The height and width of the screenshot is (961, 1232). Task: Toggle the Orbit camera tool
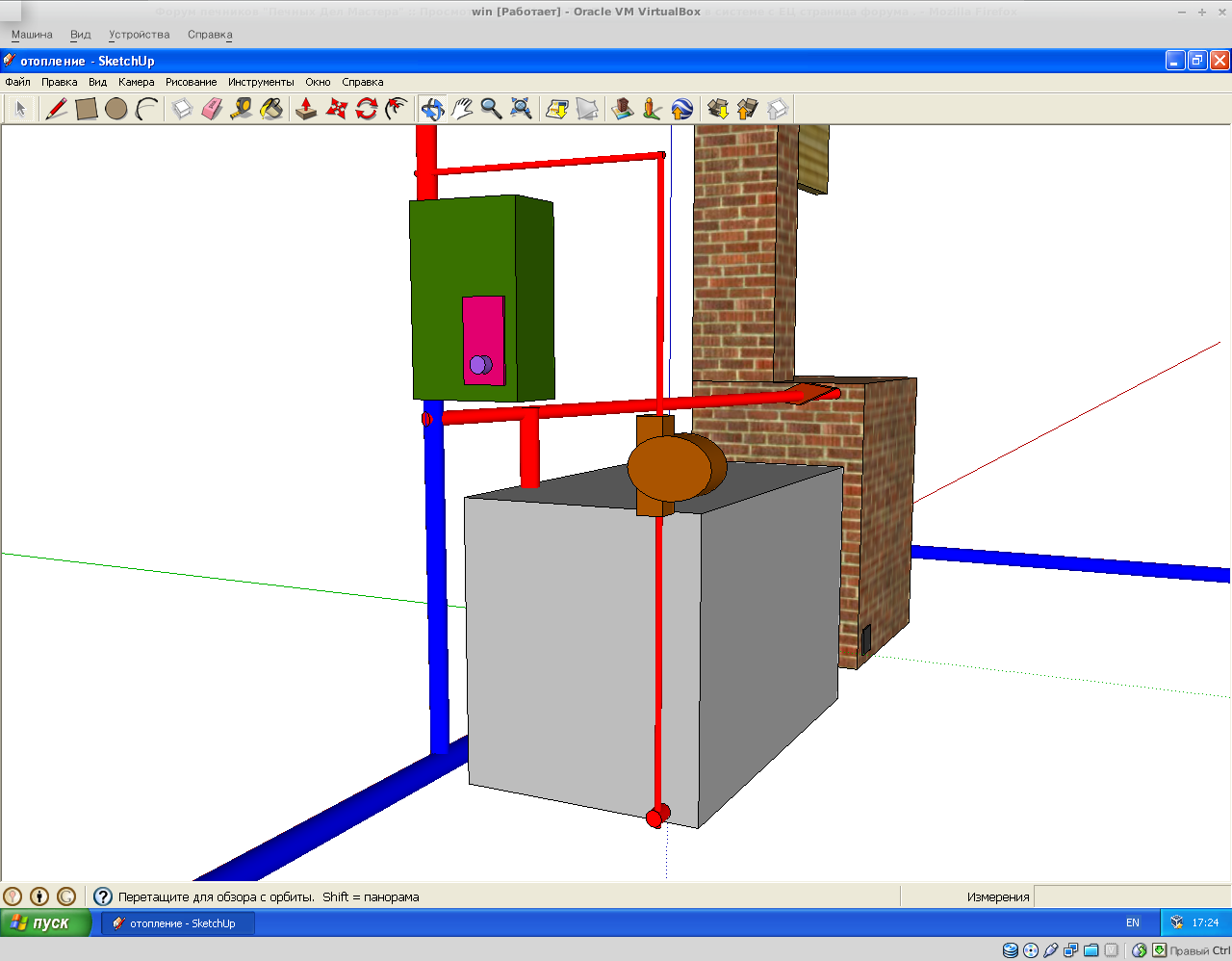coord(432,109)
